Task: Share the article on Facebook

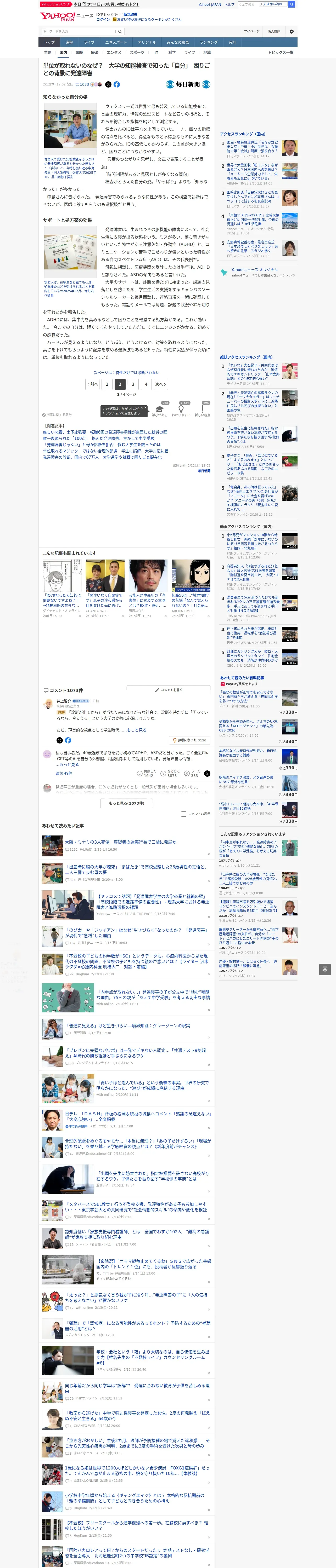Action: pos(116,85)
